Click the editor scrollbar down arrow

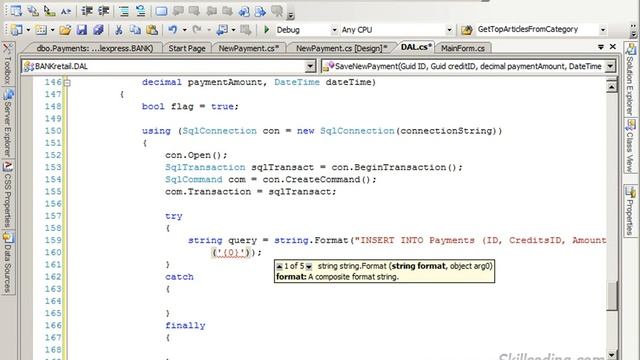pos(611,354)
